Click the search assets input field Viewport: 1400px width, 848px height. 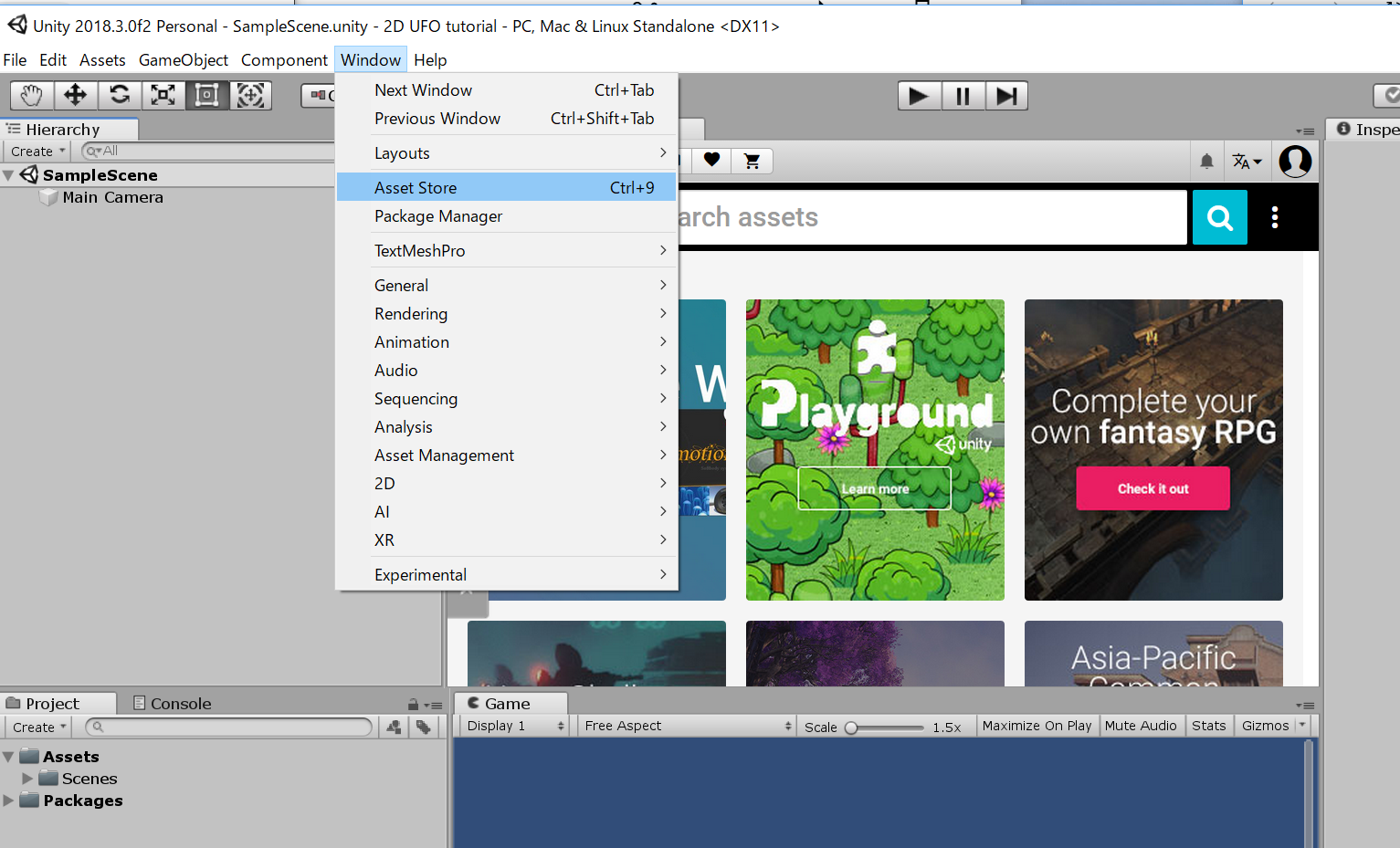pos(932,217)
